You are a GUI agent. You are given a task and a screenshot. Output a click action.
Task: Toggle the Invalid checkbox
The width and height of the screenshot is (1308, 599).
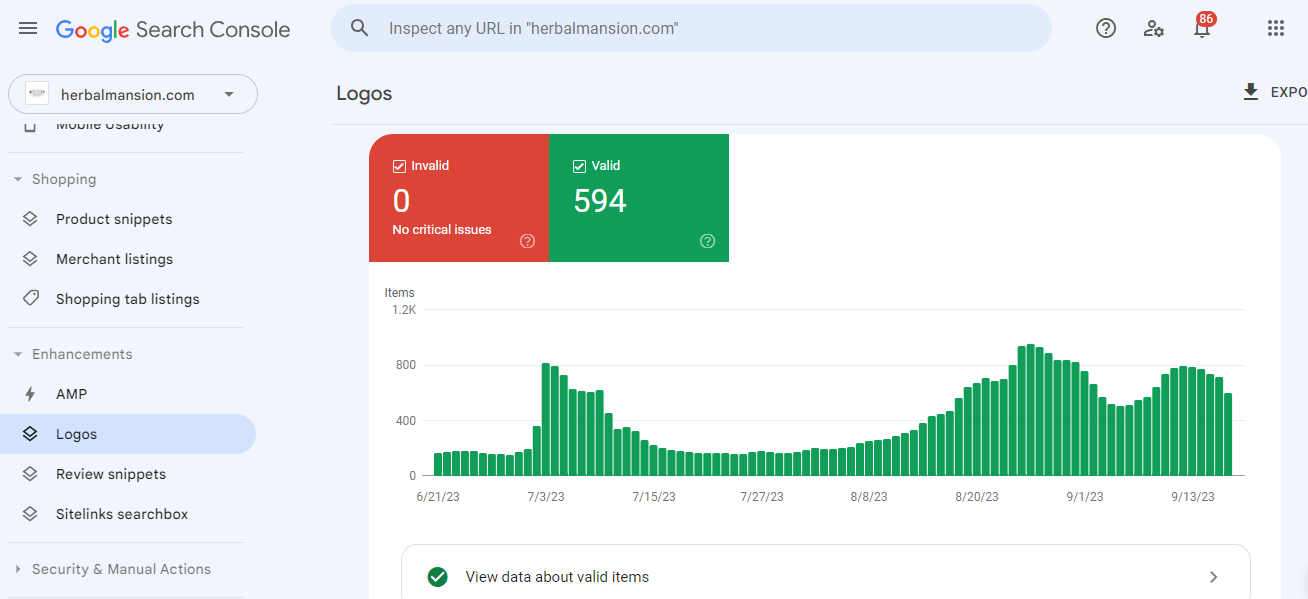tap(399, 166)
